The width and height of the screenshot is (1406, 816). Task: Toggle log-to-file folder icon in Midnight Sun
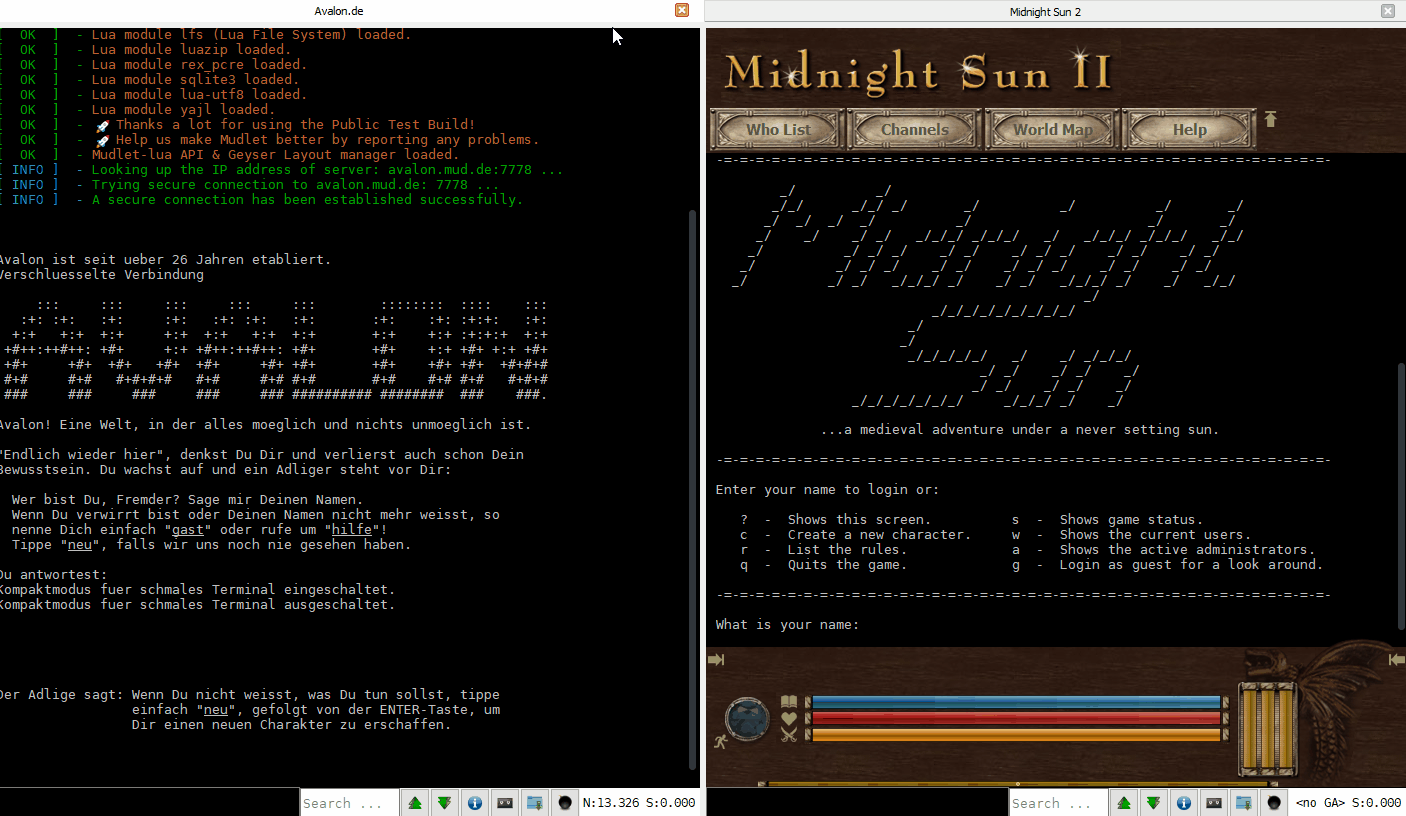click(1244, 802)
